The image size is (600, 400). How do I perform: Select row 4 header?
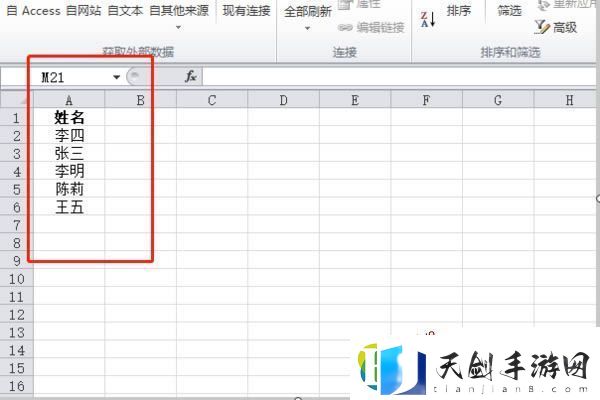coord(16,171)
